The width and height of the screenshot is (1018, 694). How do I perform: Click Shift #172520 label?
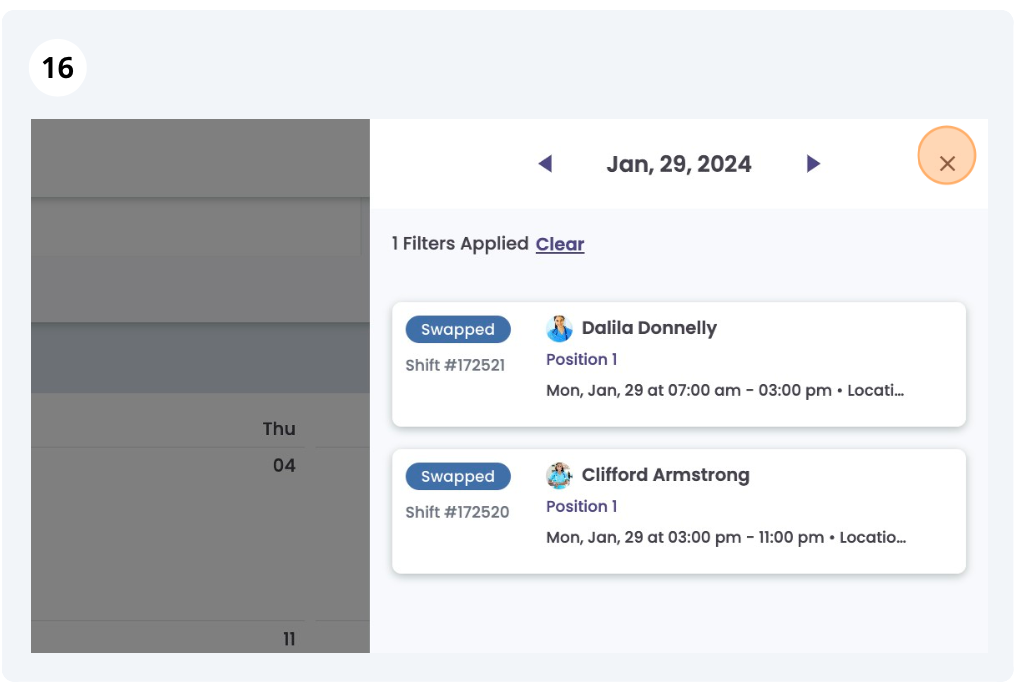click(x=457, y=512)
